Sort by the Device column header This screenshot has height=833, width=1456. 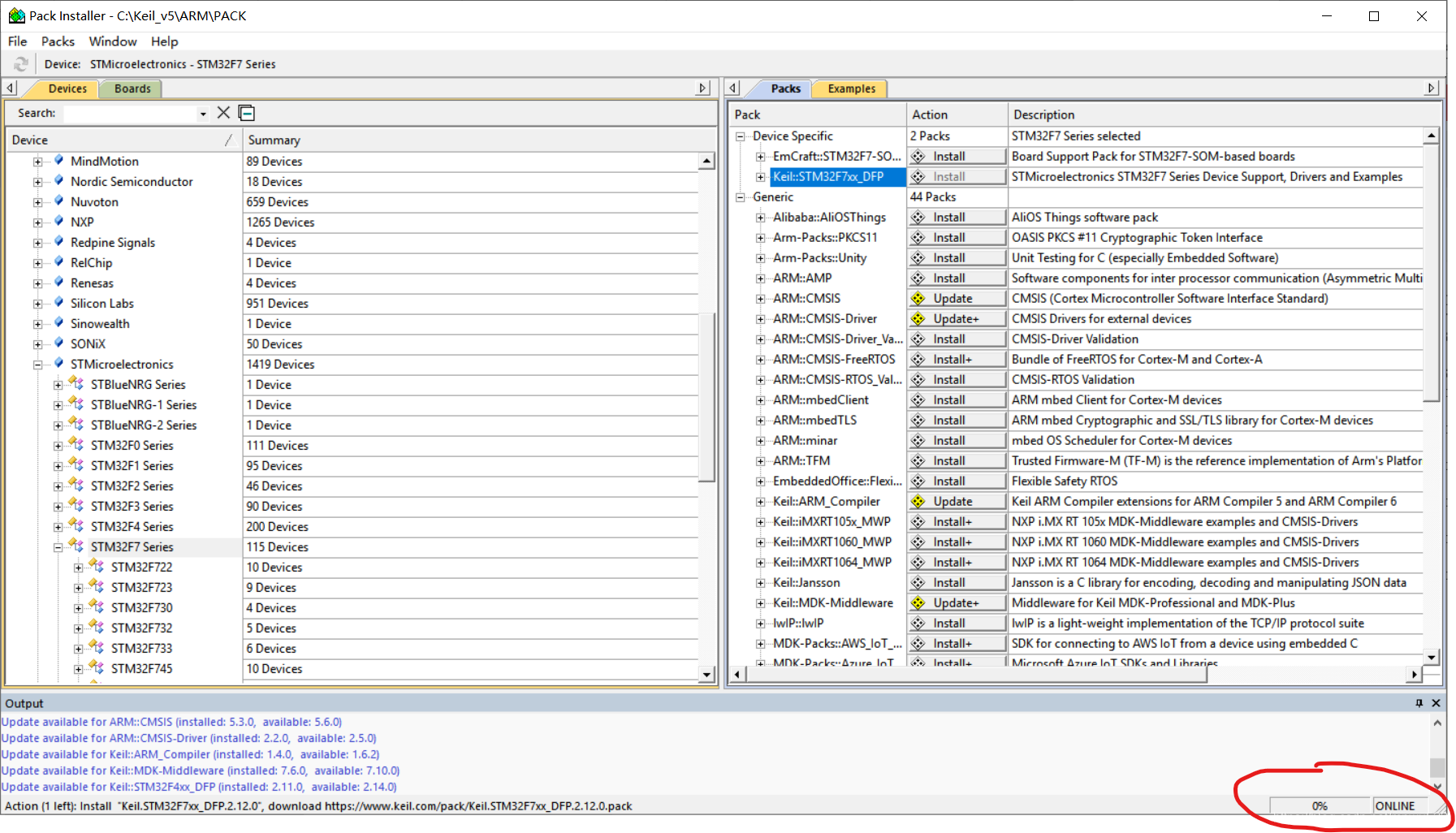[123, 140]
